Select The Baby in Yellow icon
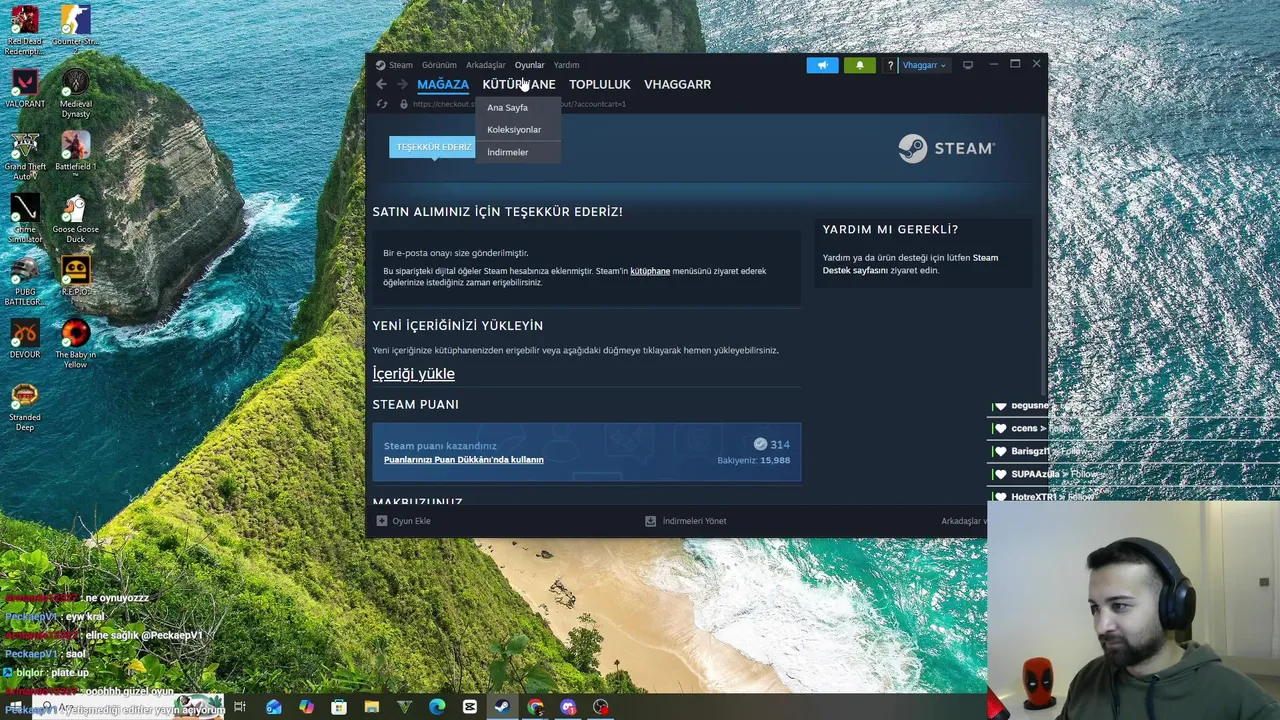Screen dimensions: 1280x720 75,344
